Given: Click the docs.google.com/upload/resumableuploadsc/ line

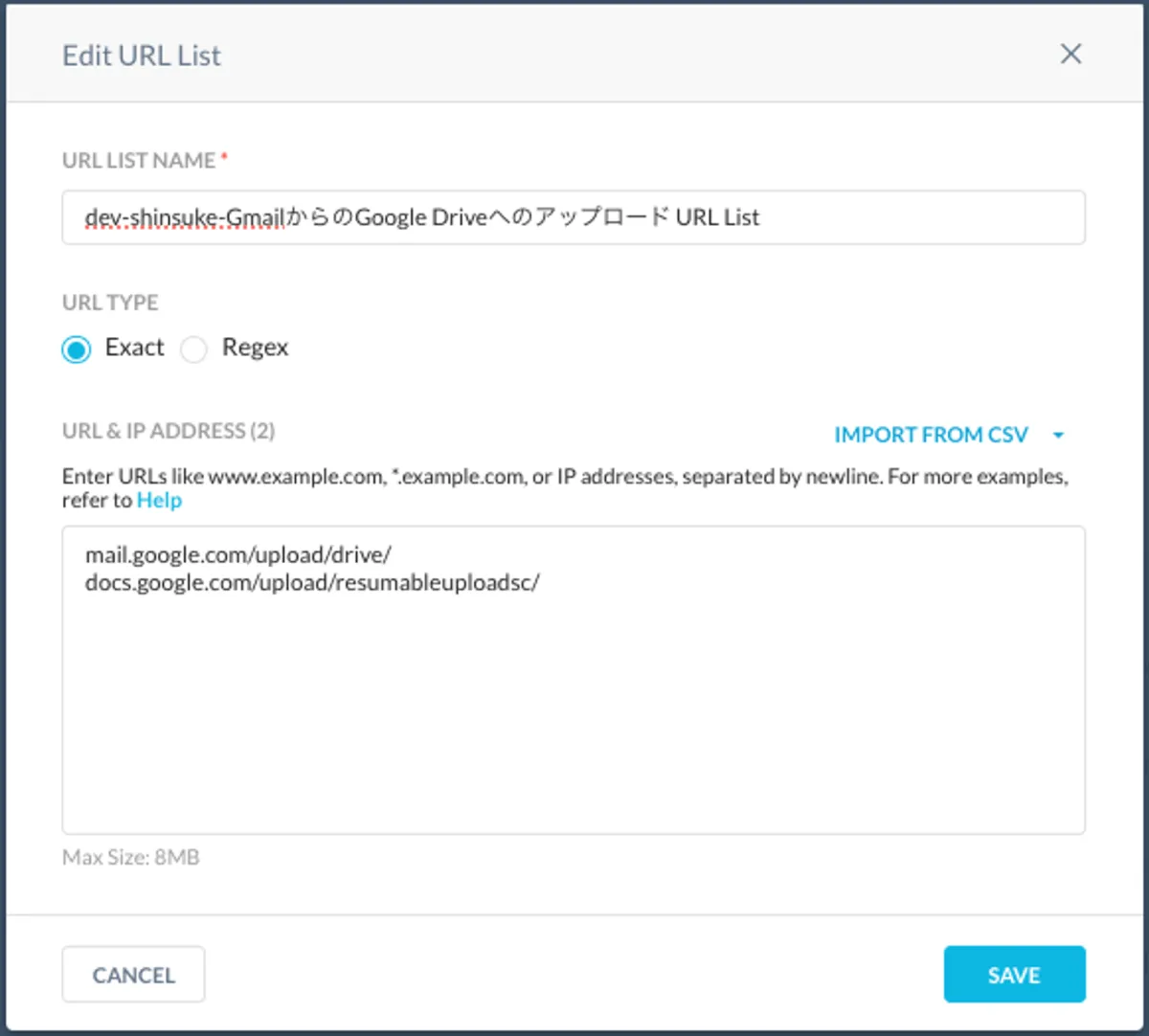Looking at the screenshot, I should click(312, 583).
